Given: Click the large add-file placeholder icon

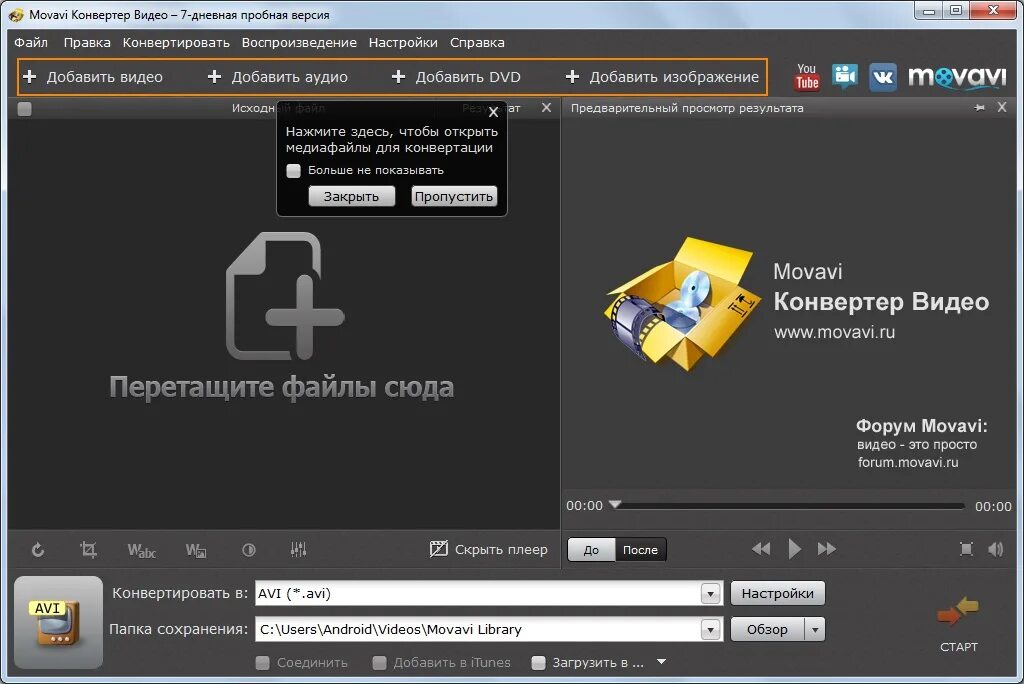Looking at the screenshot, I should 285,296.
